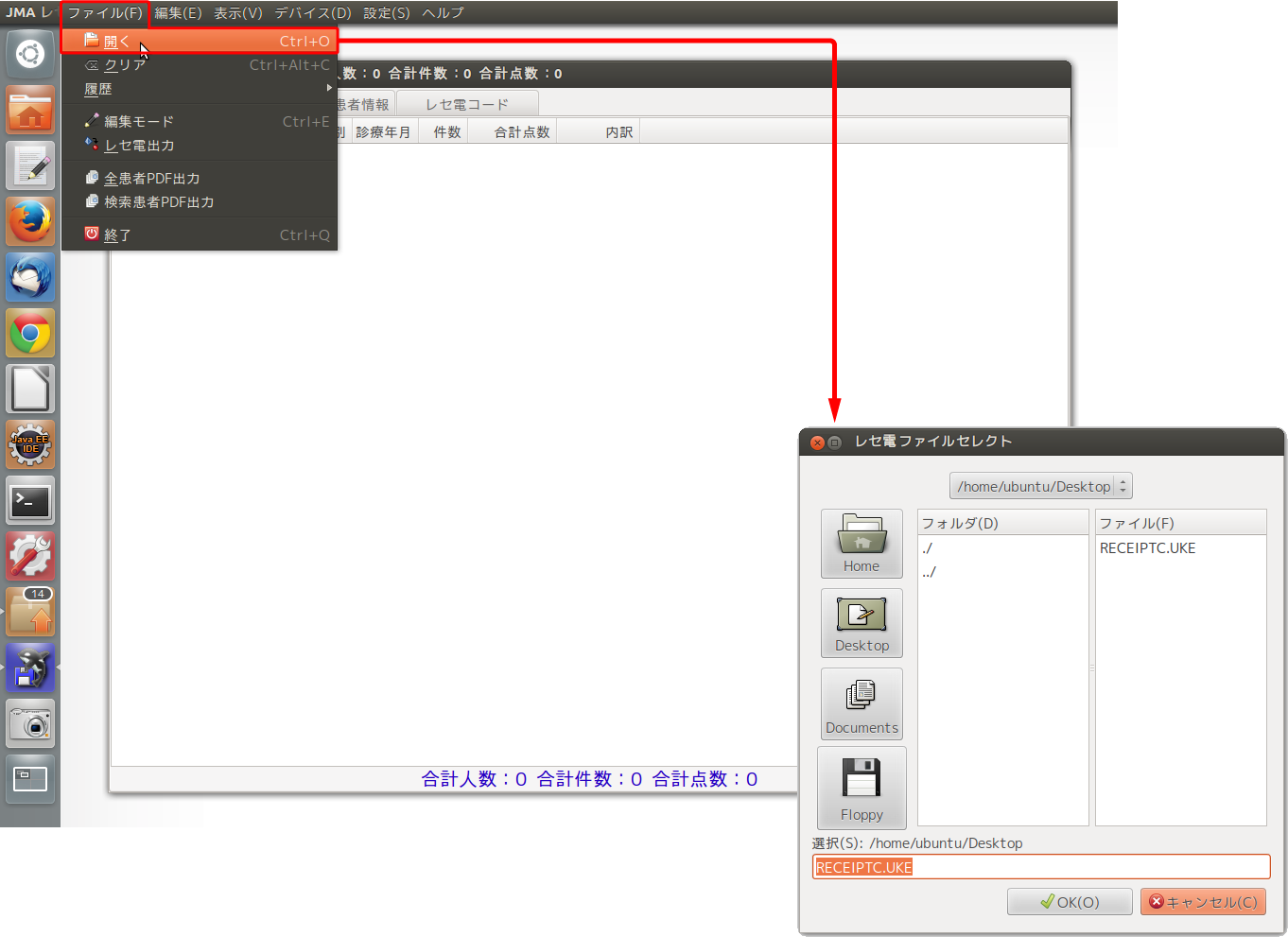Click the フォルダ(D) list header
Image resolution: width=1288 pixels, height=937 pixels.
1003,523
